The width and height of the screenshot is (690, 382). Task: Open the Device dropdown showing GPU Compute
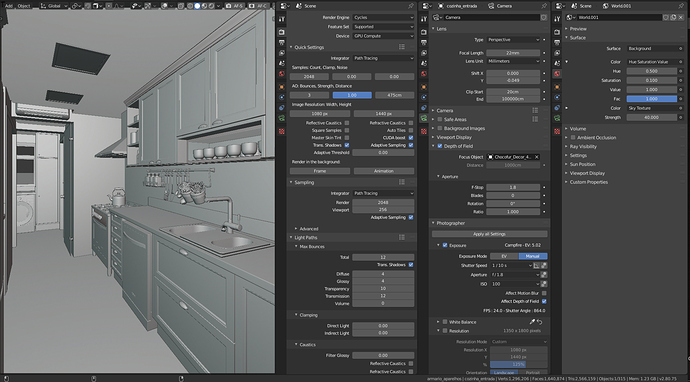pos(383,36)
